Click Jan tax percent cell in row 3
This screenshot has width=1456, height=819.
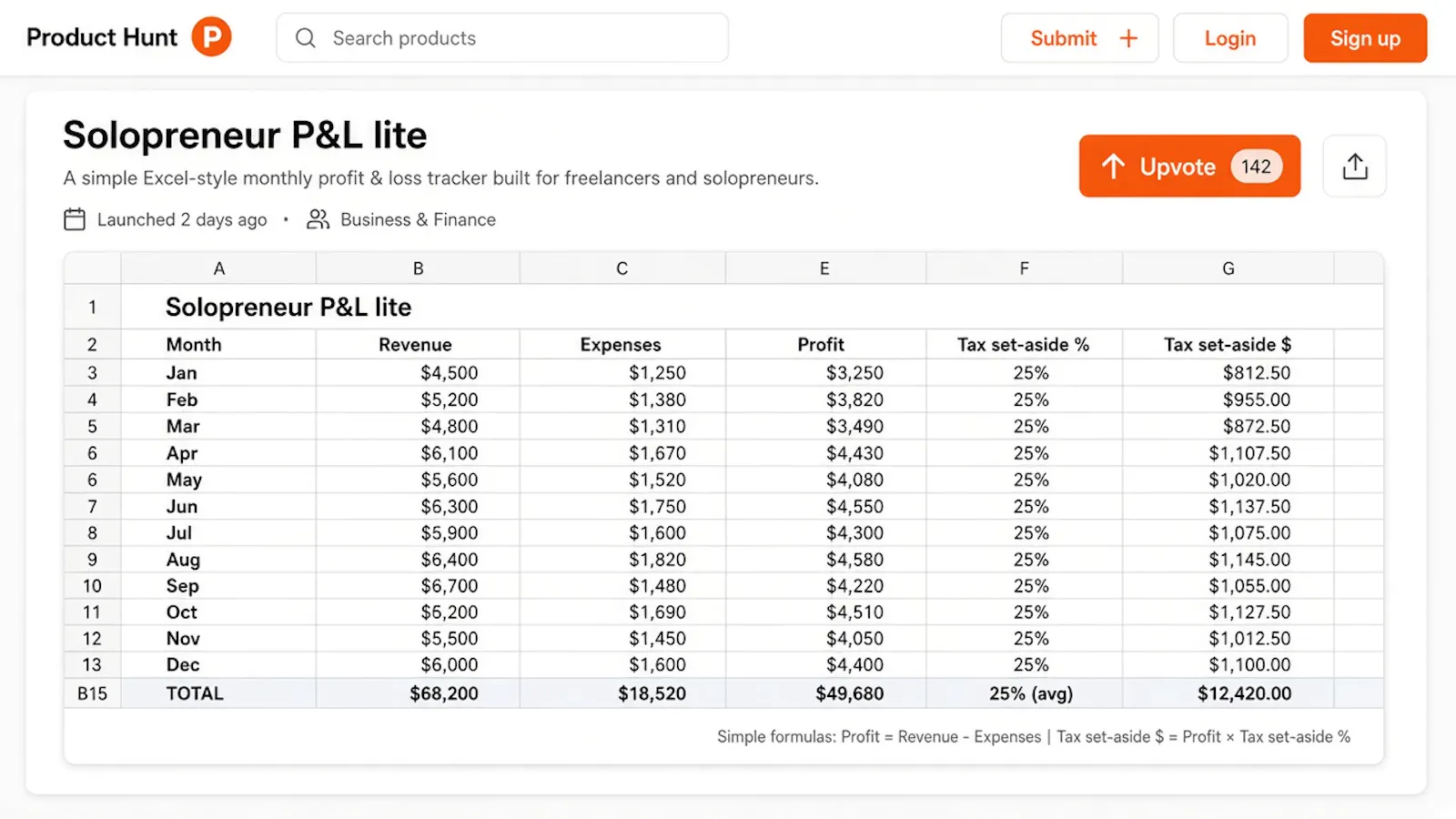coord(1024,373)
